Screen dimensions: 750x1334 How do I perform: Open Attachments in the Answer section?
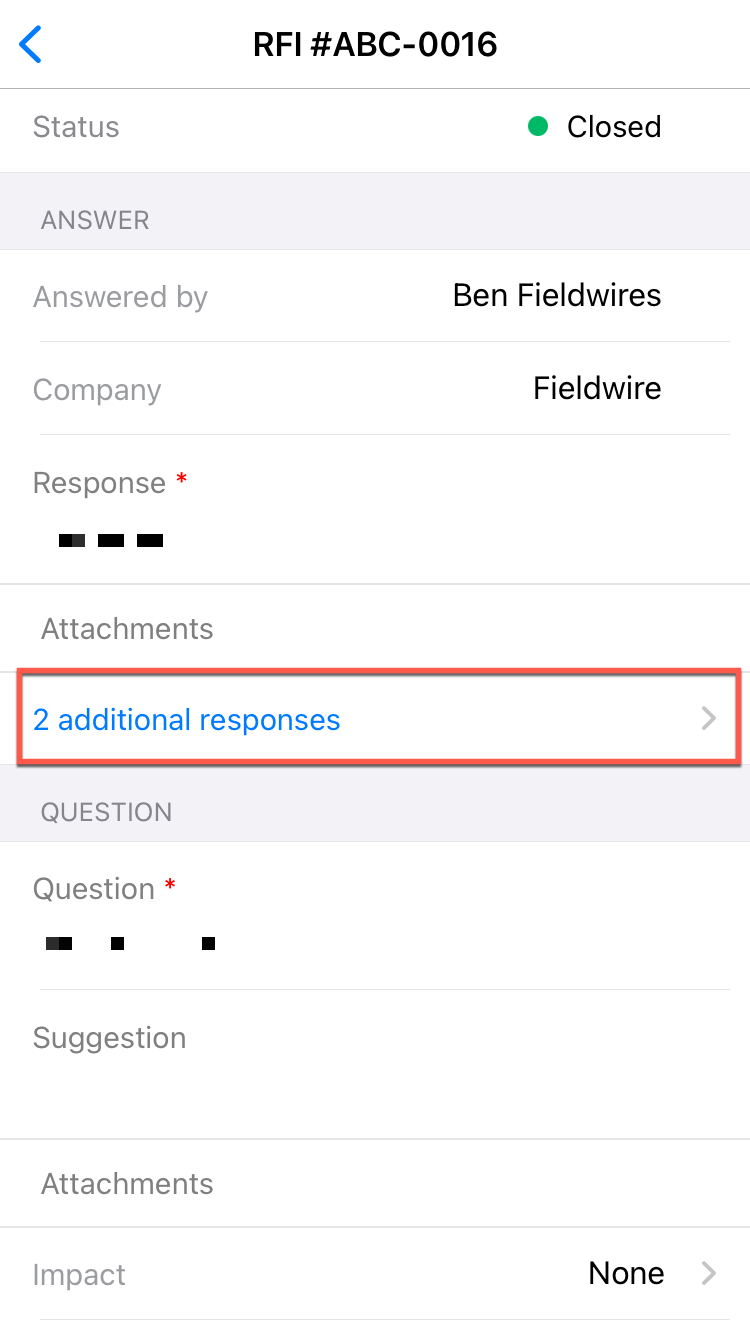tap(127, 629)
